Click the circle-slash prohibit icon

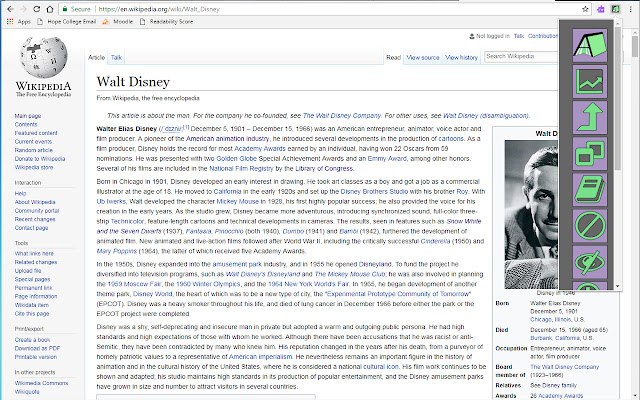click(589, 228)
